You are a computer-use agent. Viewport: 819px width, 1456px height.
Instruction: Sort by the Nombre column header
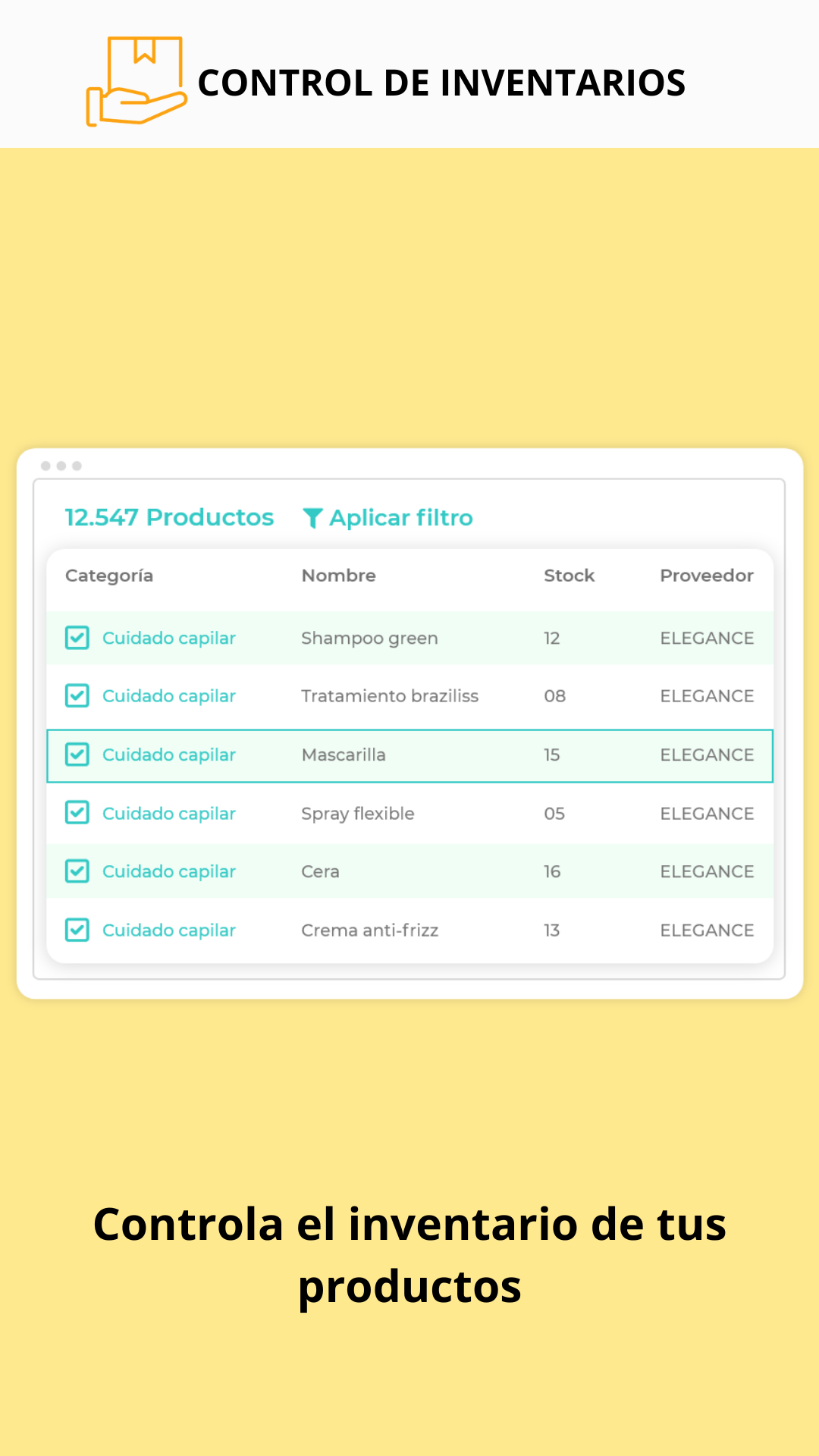pos(338,576)
